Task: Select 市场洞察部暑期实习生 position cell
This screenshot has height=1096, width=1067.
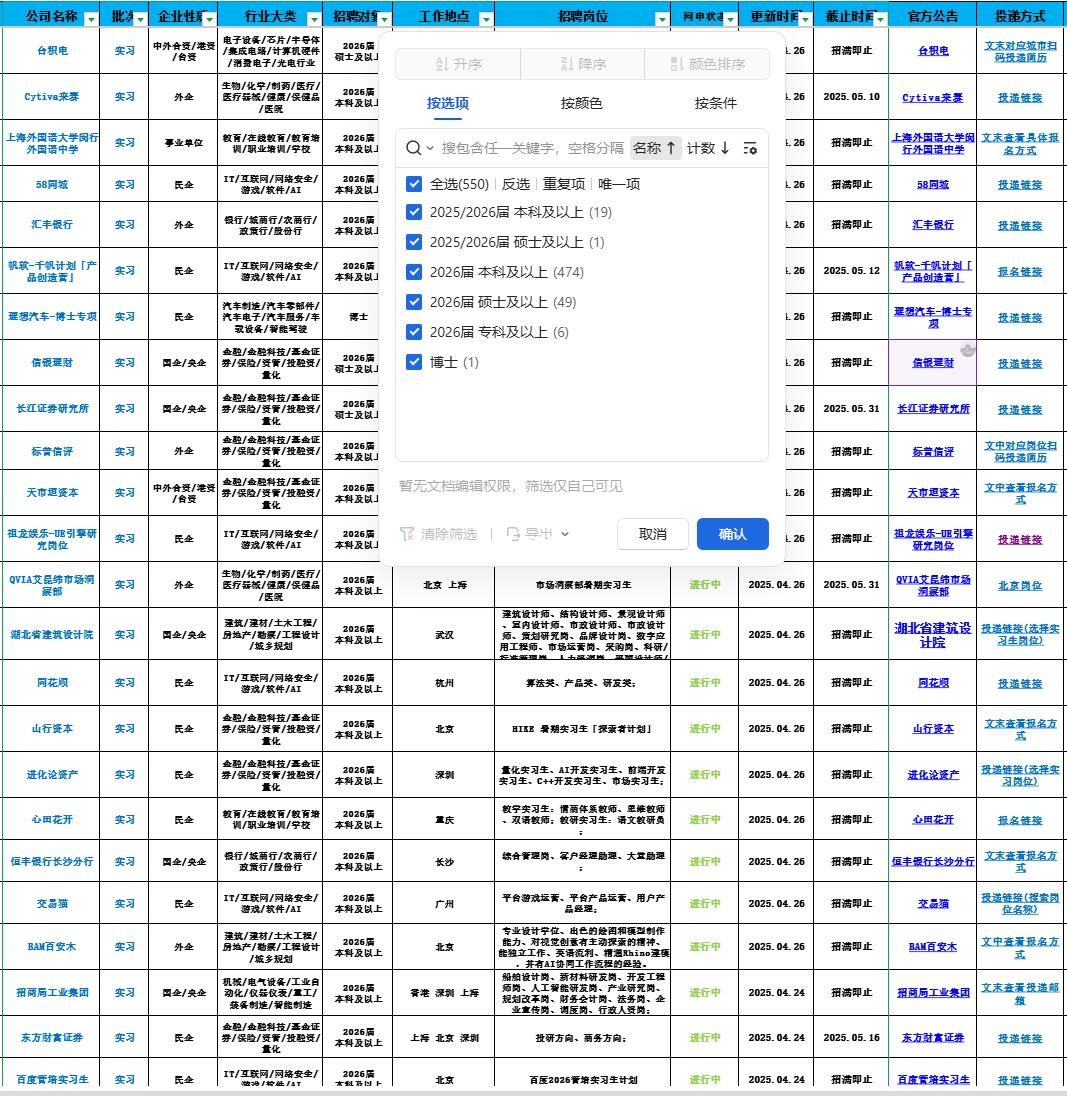Action: click(x=583, y=585)
